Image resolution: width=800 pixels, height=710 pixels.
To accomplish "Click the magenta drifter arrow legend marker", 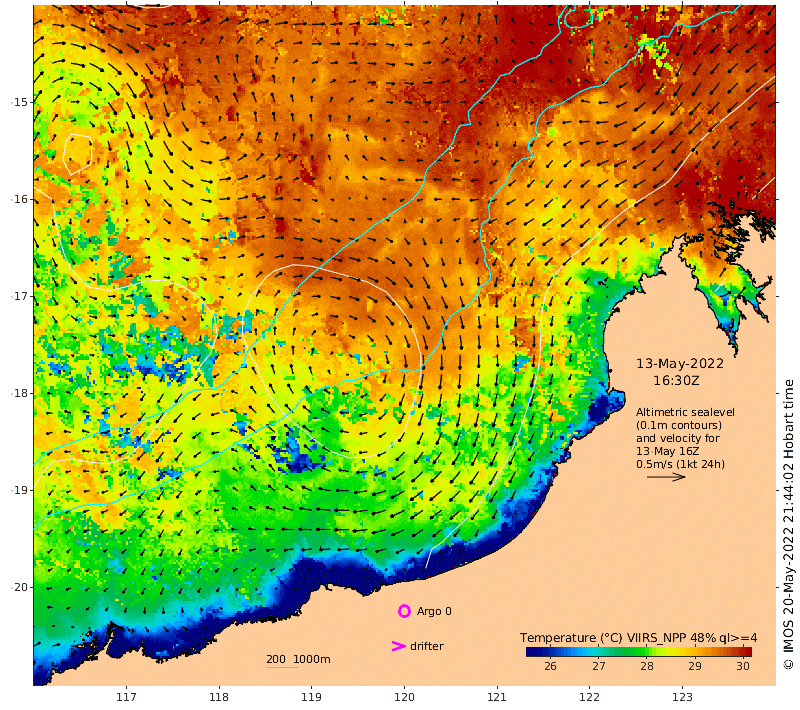I will click(398, 646).
